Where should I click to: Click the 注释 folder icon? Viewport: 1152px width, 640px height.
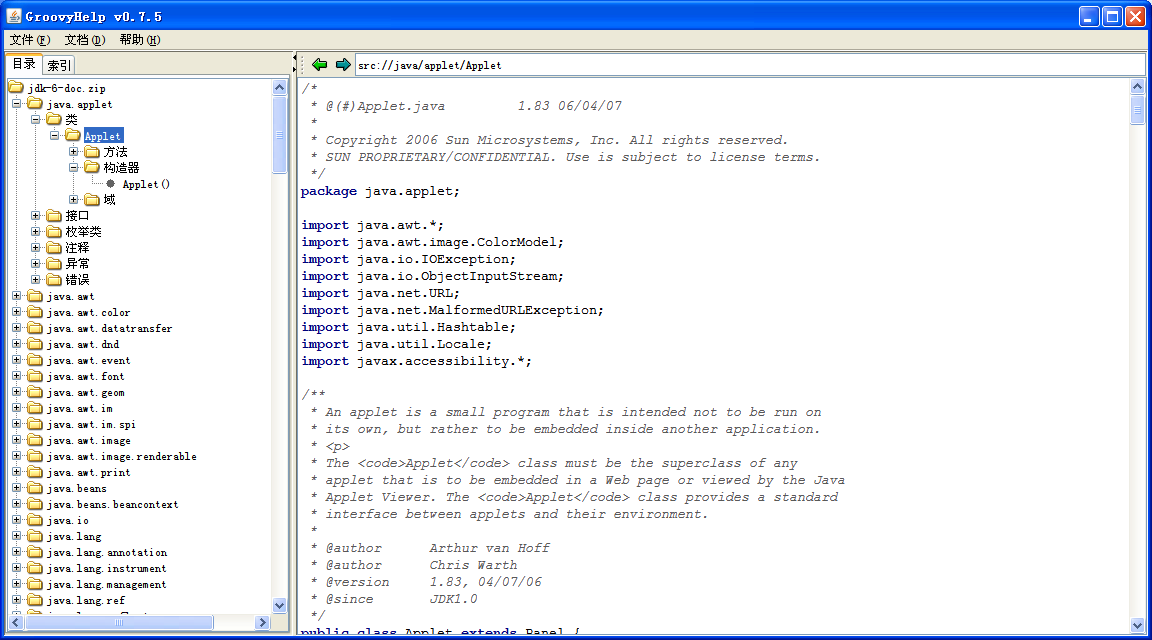[x=54, y=248]
